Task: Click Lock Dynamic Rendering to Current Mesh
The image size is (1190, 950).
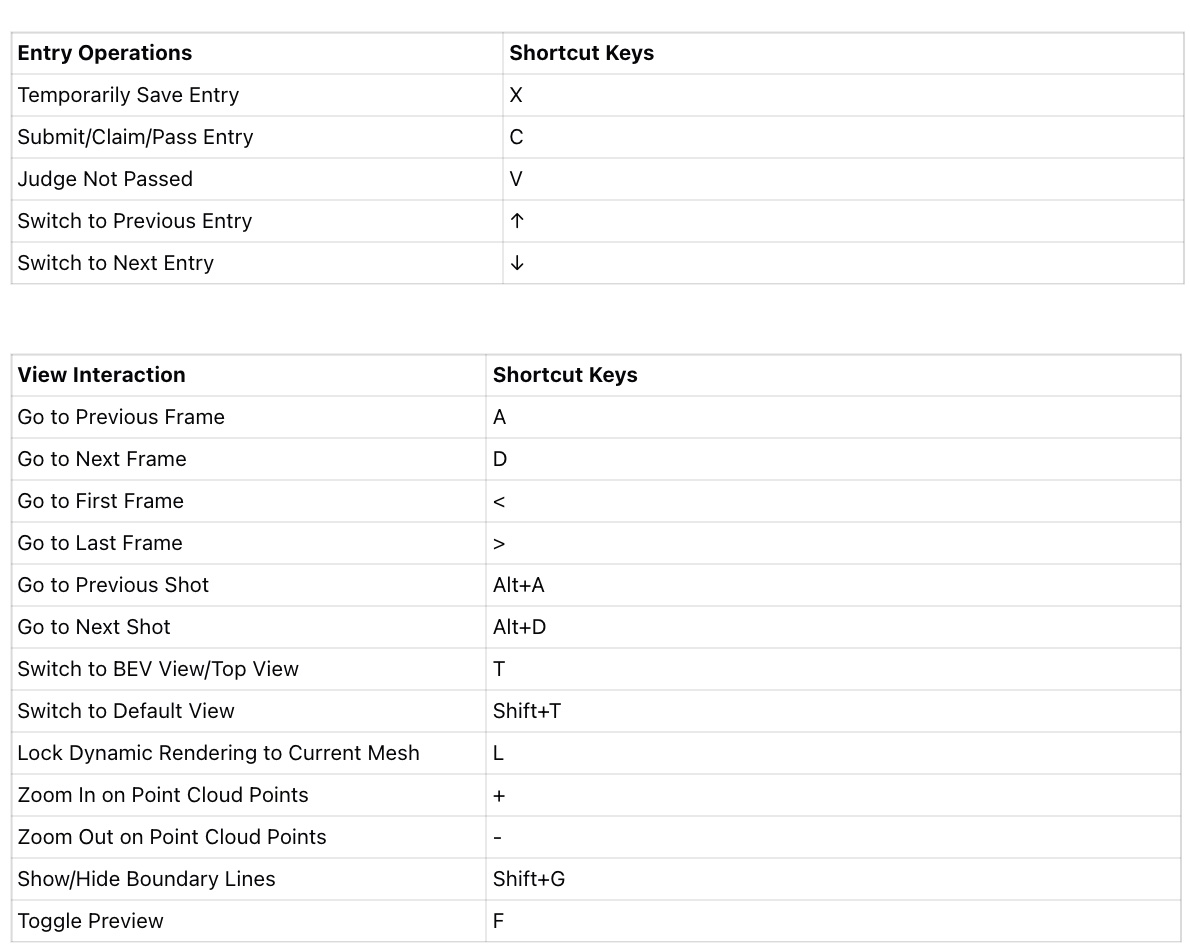Action: pyautogui.click(x=218, y=753)
